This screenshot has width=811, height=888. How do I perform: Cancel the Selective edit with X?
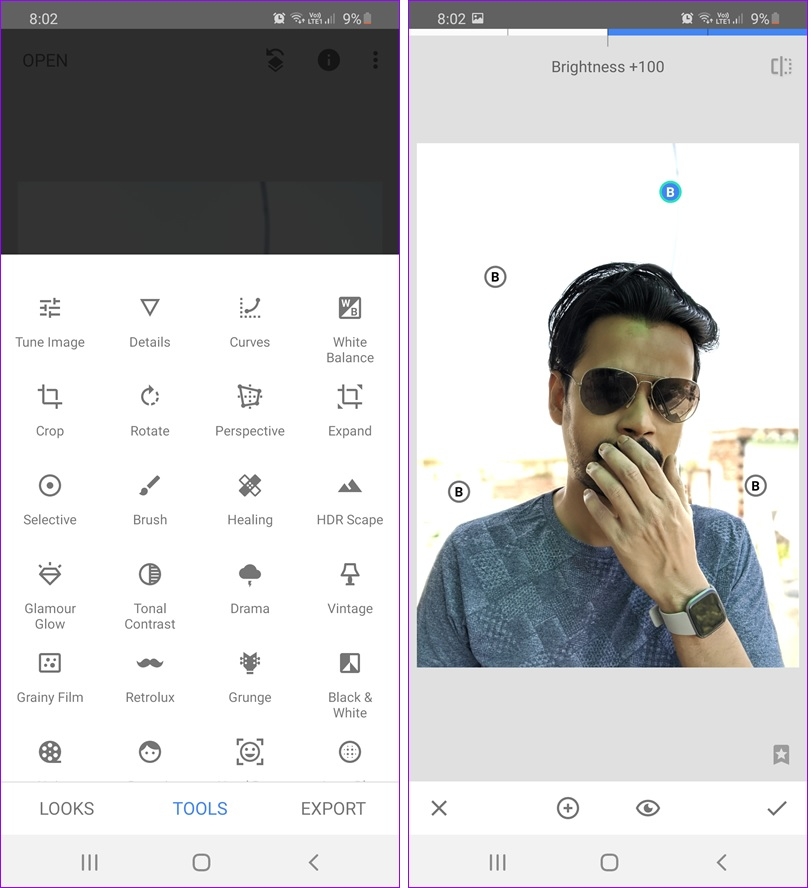click(x=439, y=808)
